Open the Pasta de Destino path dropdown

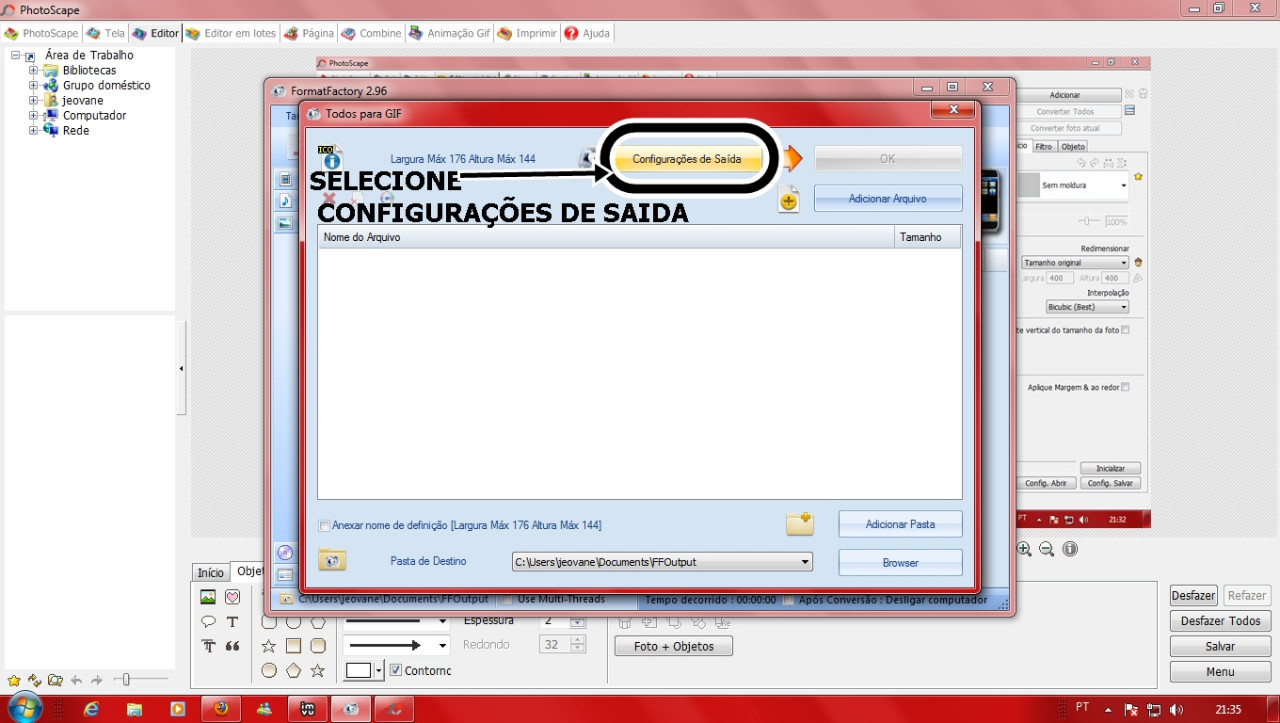(x=805, y=562)
